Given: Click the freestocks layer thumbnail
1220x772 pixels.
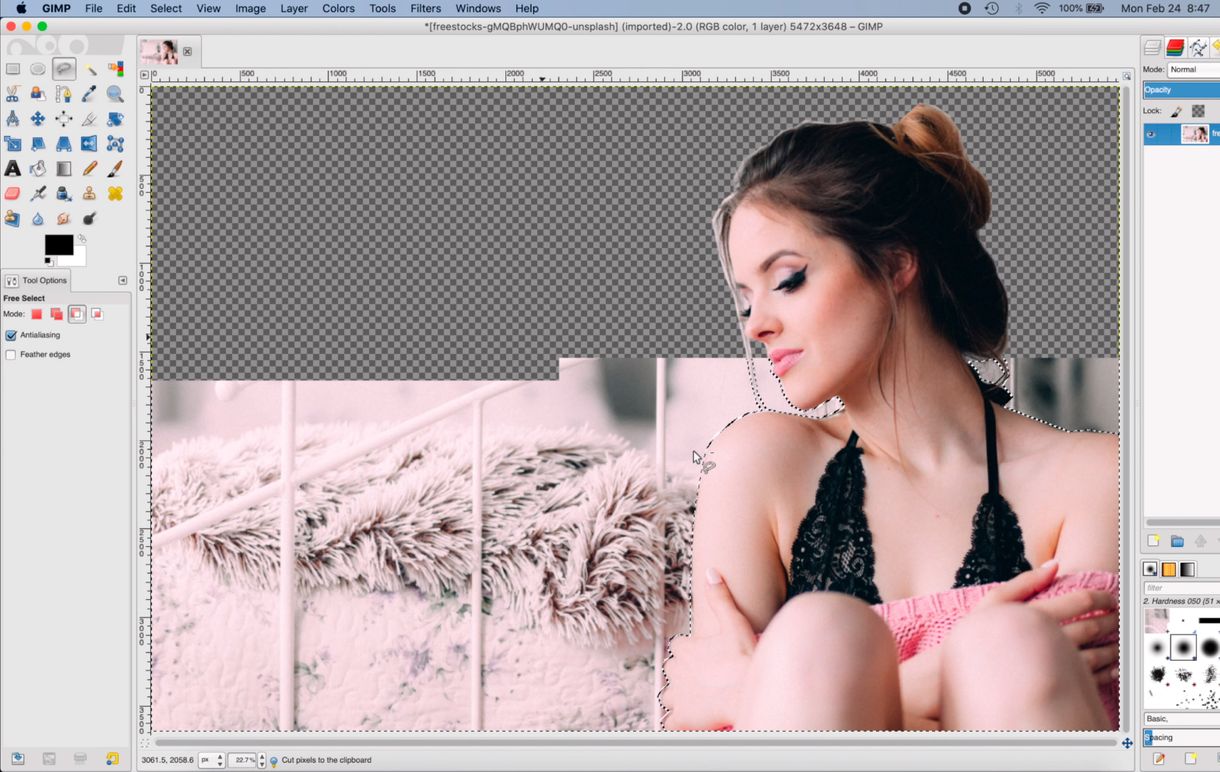Looking at the screenshot, I should click(x=1196, y=132).
